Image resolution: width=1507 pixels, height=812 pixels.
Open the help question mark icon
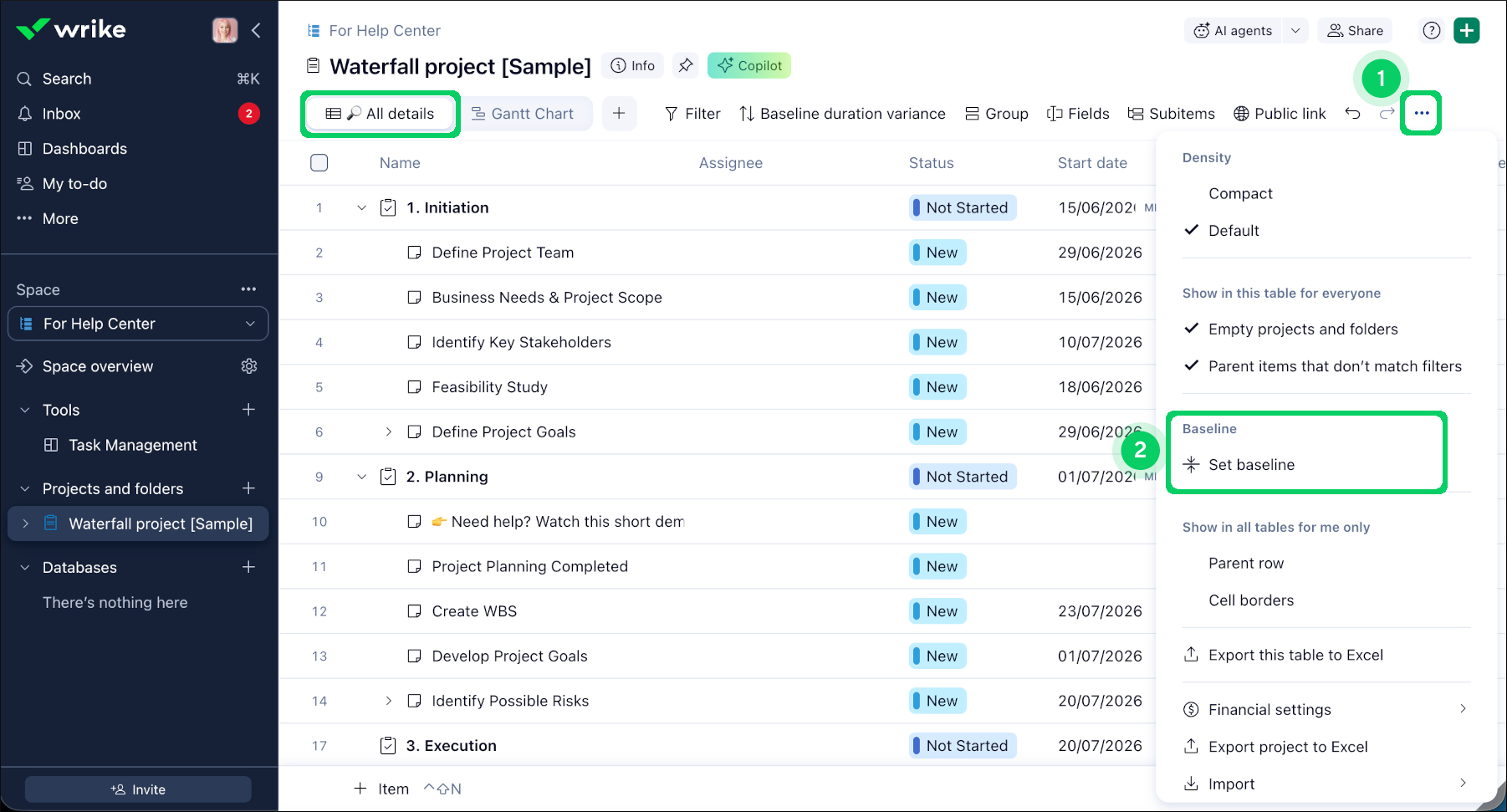click(x=1432, y=31)
